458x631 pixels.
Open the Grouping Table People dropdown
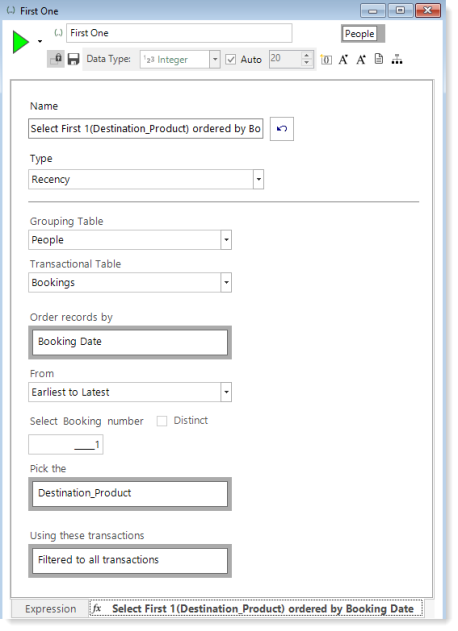pyautogui.click(x=130, y=240)
